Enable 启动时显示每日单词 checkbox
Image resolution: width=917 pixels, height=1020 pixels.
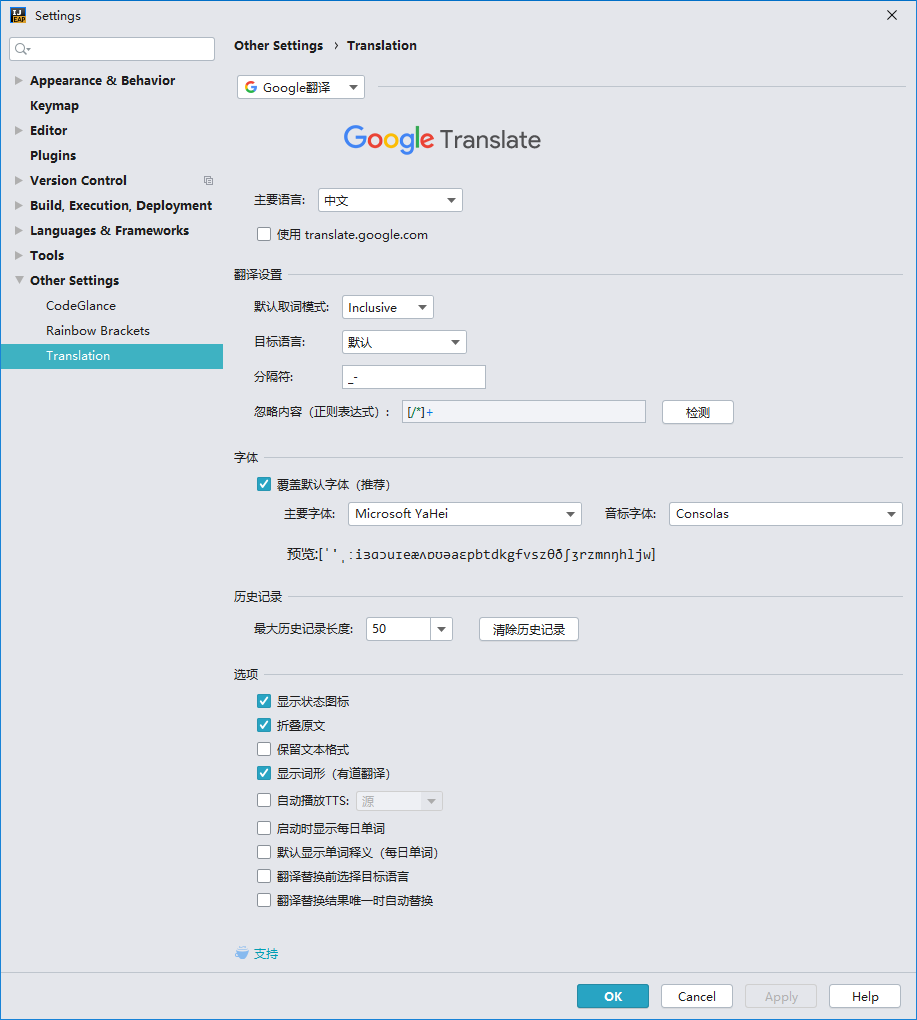click(x=264, y=827)
